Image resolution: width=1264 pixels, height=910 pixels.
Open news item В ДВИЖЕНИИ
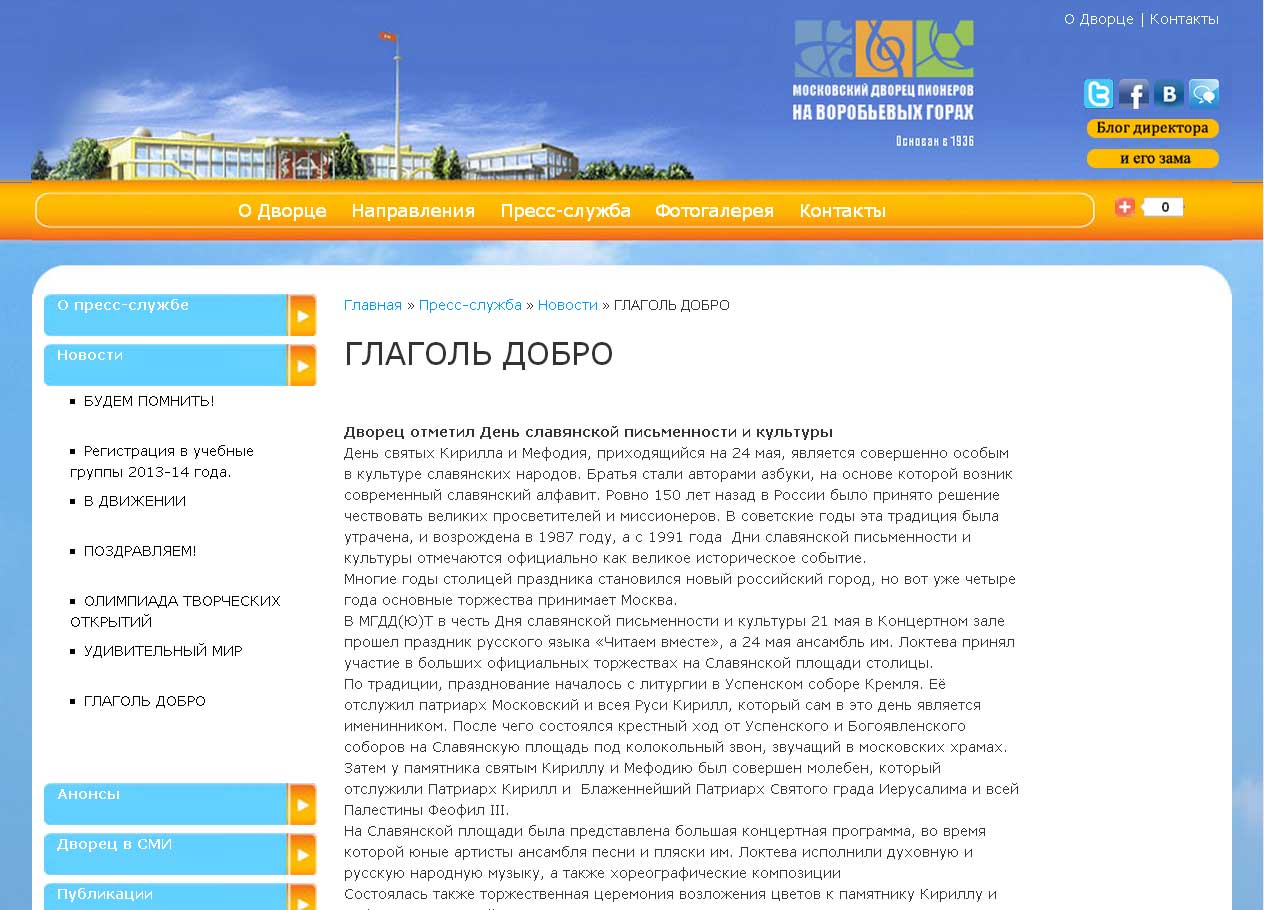click(x=135, y=501)
